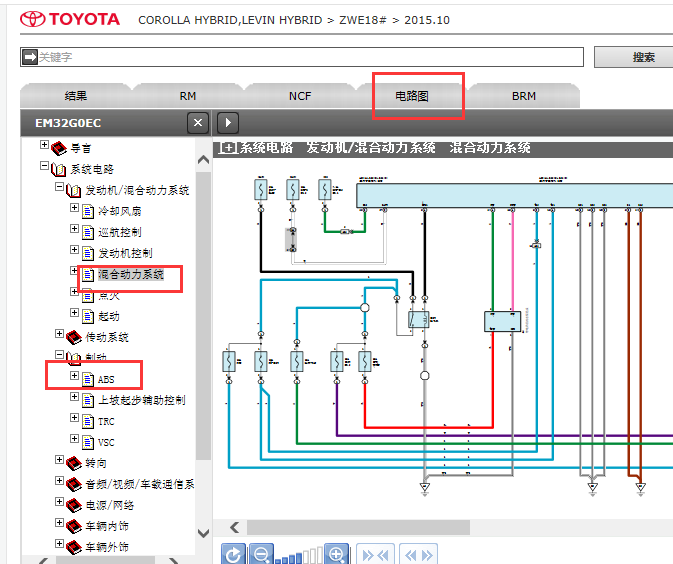Expand the TRC node
The image size is (673, 564).
pyautogui.click(x=74, y=418)
